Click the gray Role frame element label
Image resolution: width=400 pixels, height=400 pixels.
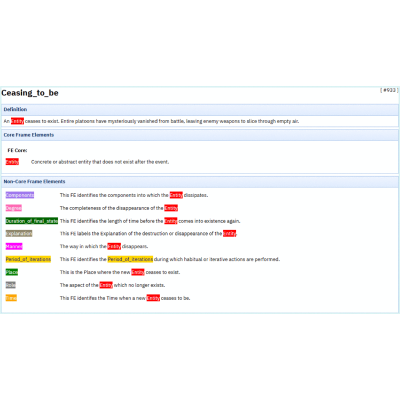[x=11, y=285]
